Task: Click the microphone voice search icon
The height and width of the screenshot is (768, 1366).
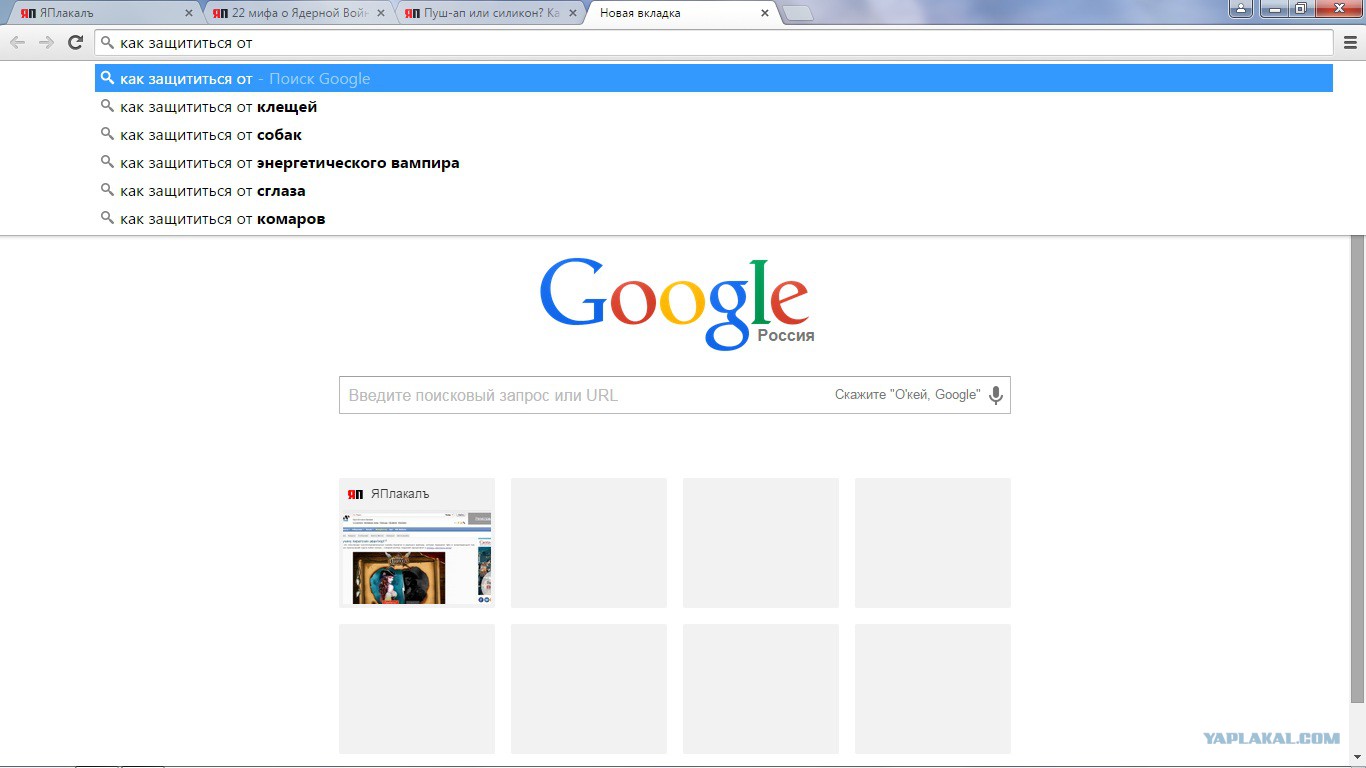Action: tap(996, 395)
